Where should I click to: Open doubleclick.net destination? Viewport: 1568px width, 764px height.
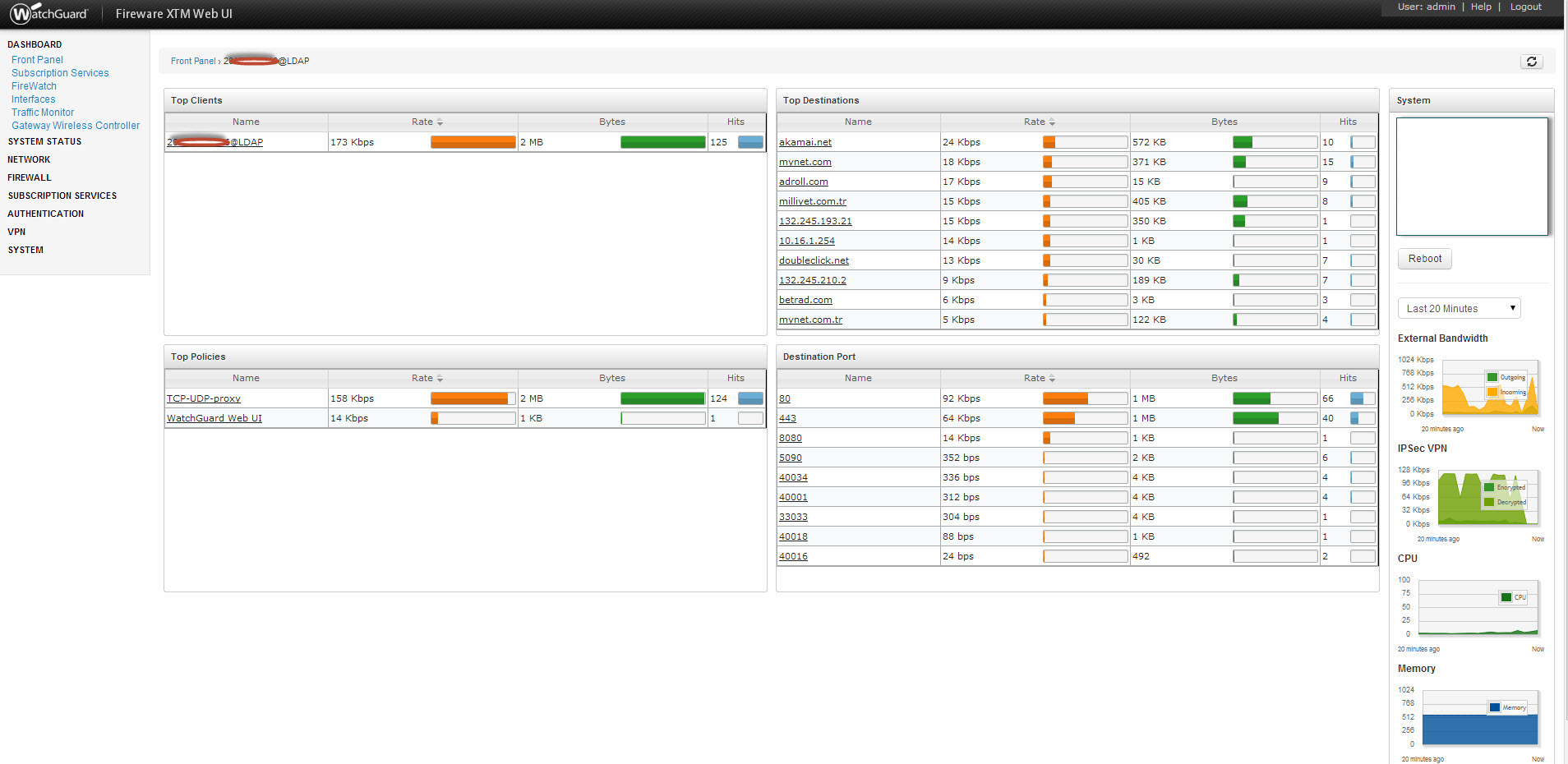tap(814, 260)
